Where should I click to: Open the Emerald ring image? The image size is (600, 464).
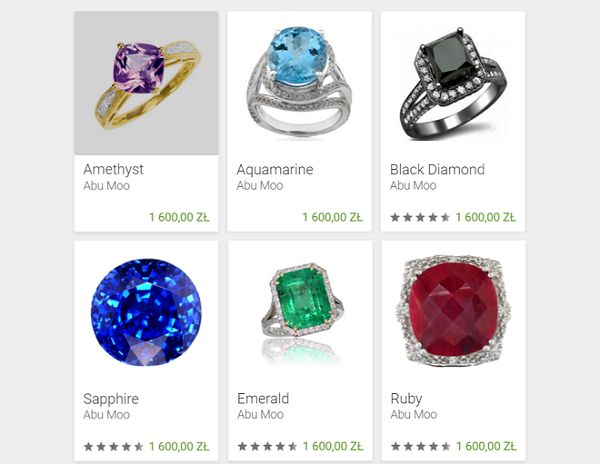pyautogui.click(x=300, y=313)
